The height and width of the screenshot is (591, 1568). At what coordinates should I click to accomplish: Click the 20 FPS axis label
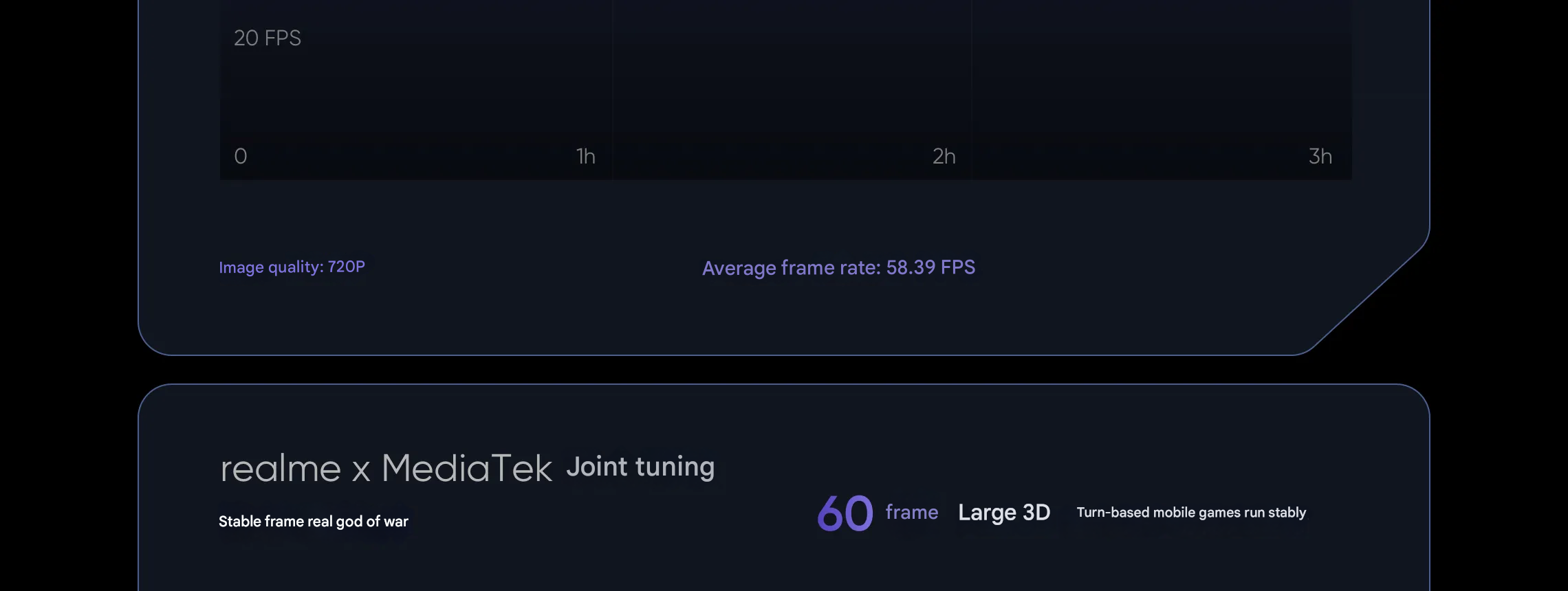pos(268,38)
